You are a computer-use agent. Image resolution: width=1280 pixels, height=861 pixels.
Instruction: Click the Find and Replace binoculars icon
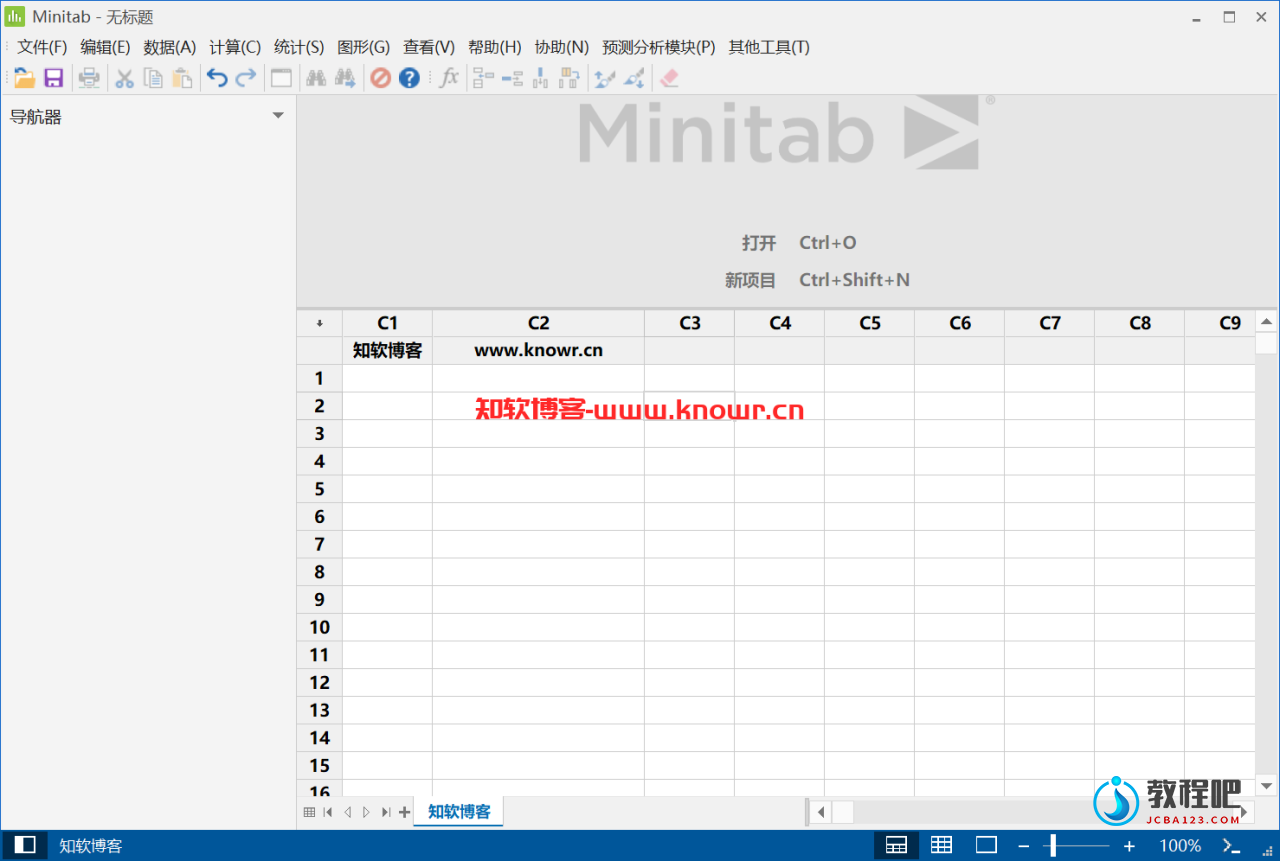tap(345, 78)
